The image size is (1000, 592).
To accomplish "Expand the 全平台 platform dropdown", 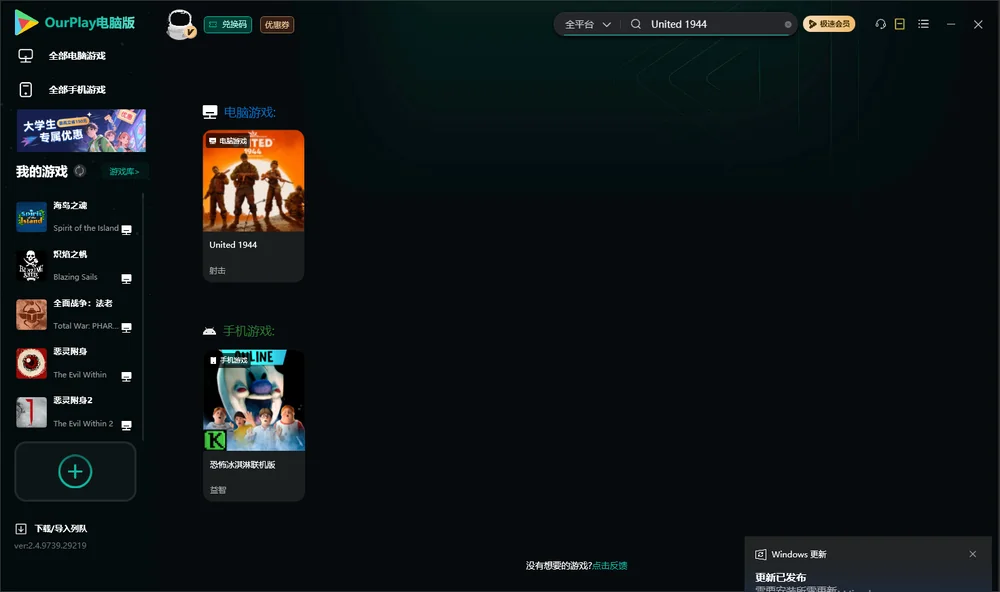I will pyautogui.click(x=587, y=24).
